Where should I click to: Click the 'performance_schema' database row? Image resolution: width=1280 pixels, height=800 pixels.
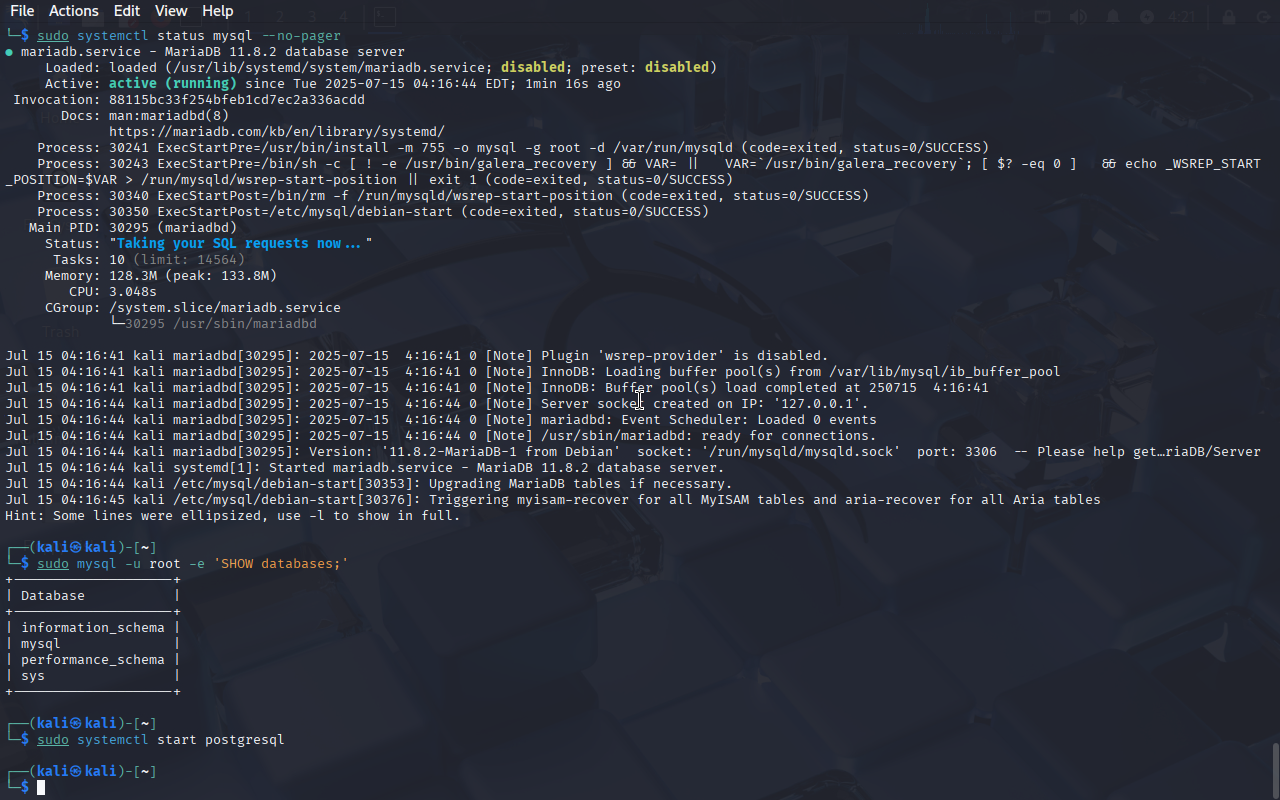tap(93, 660)
